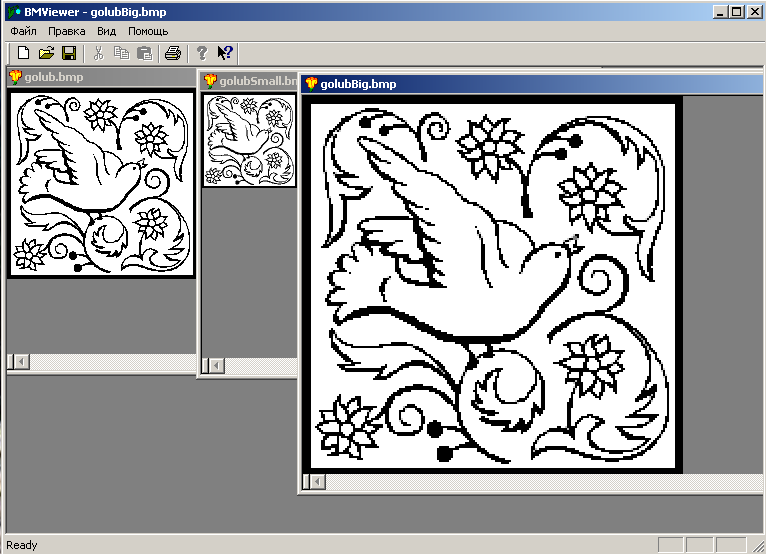Click the Cut scissors toolbar icon
Viewport: 766px width, 554px height.
(x=99, y=53)
